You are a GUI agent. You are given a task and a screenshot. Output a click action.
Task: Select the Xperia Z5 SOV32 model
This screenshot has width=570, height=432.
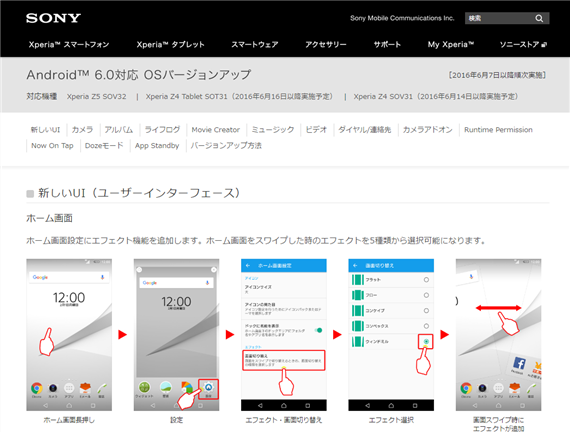pos(96,96)
